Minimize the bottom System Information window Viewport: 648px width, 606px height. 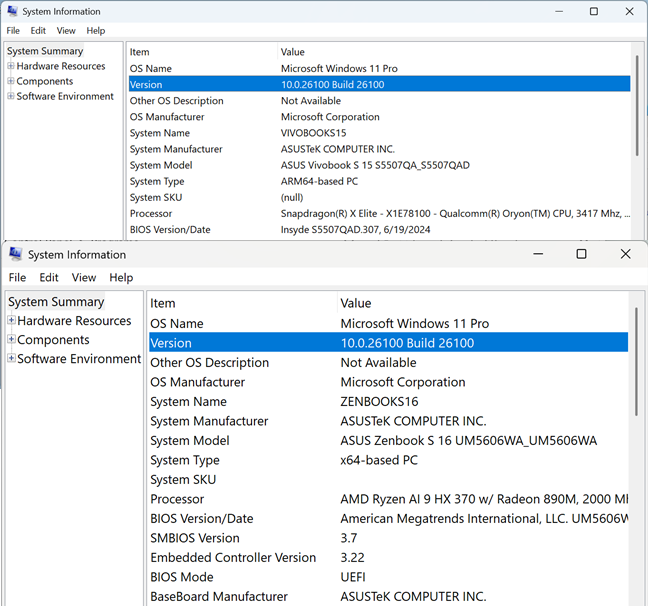click(x=538, y=254)
